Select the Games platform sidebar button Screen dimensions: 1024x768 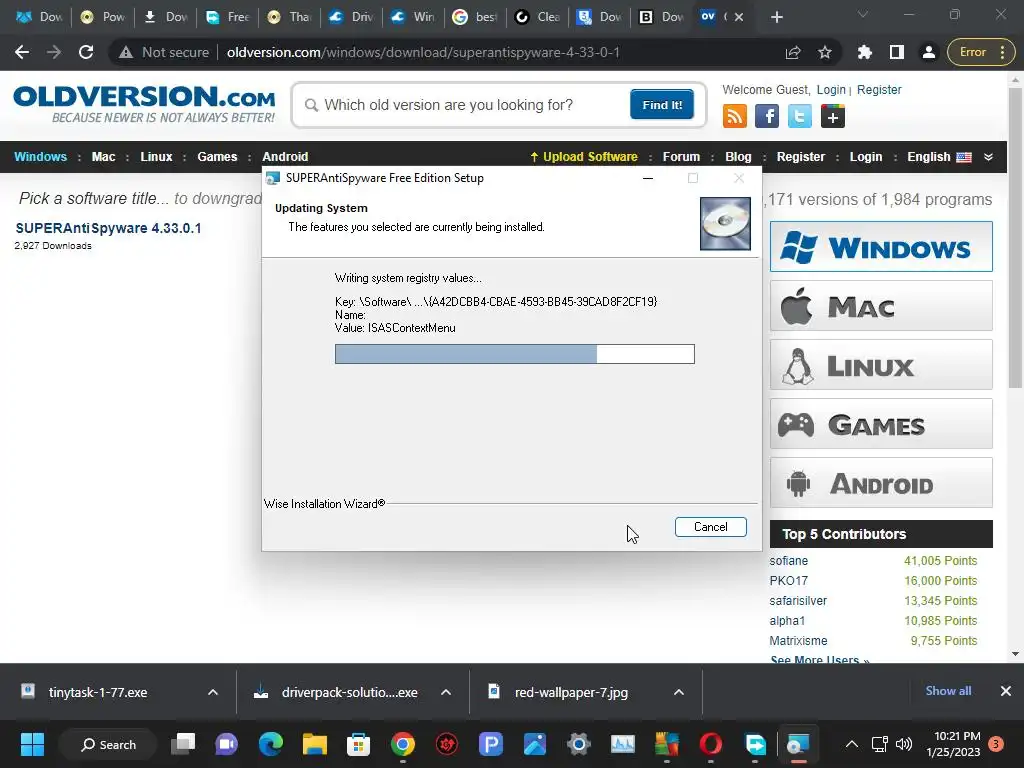[881, 424]
